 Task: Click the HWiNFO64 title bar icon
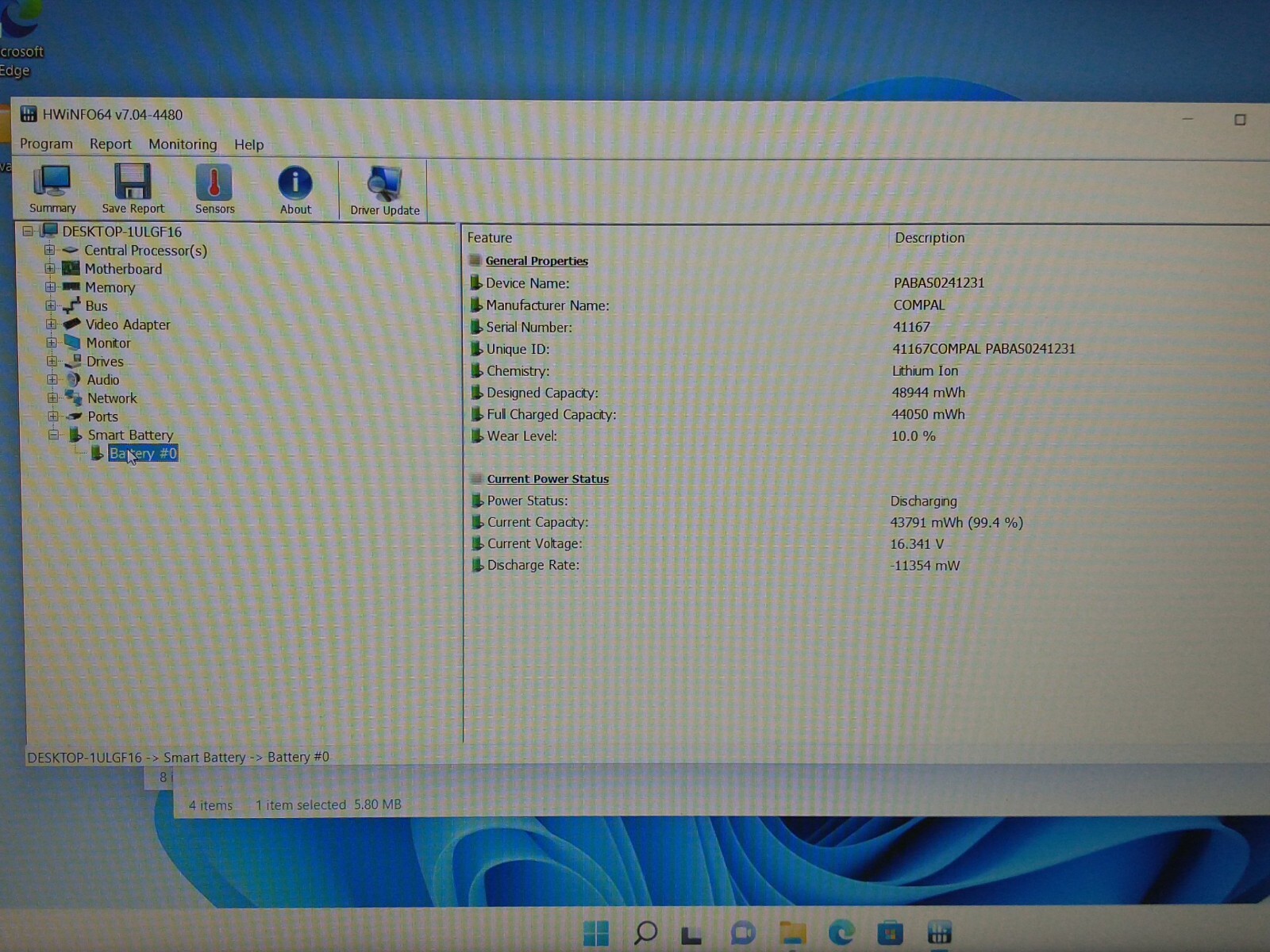29,114
